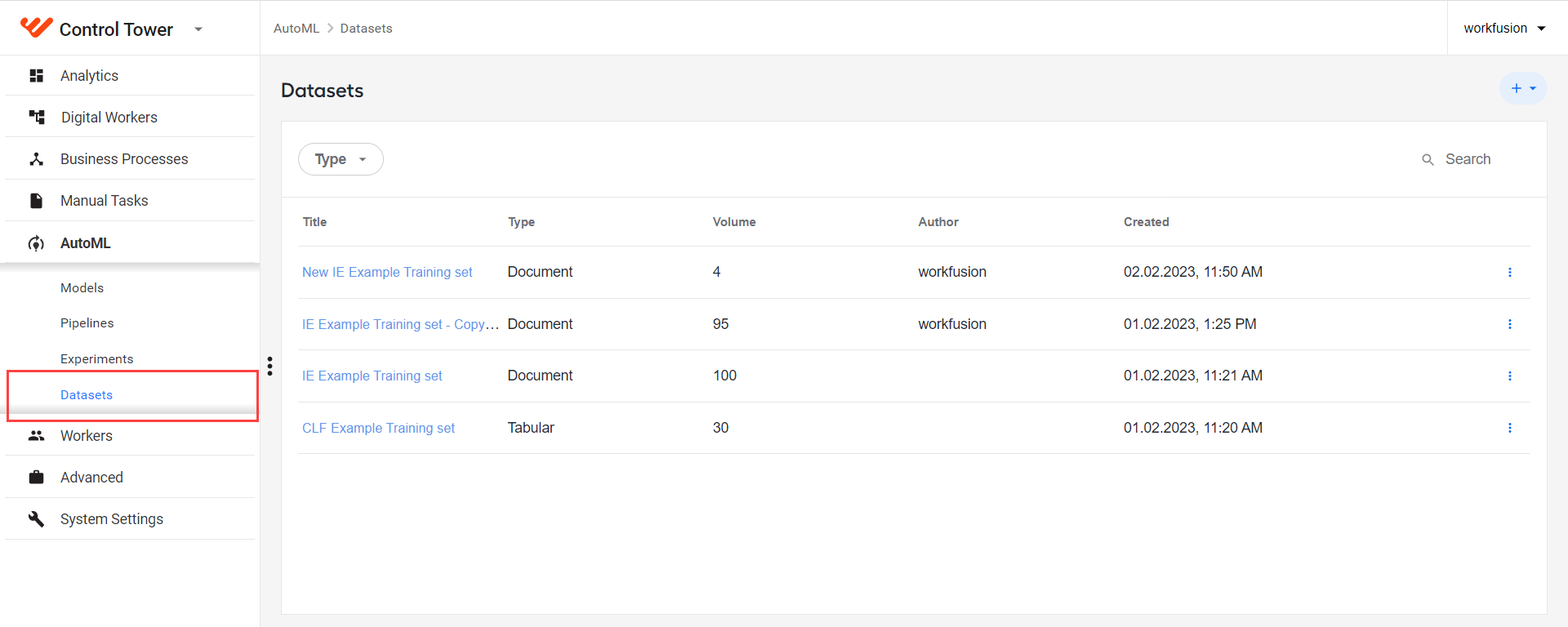Click author workfusion in first dataset row
The image size is (1568, 627).
click(x=952, y=273)
